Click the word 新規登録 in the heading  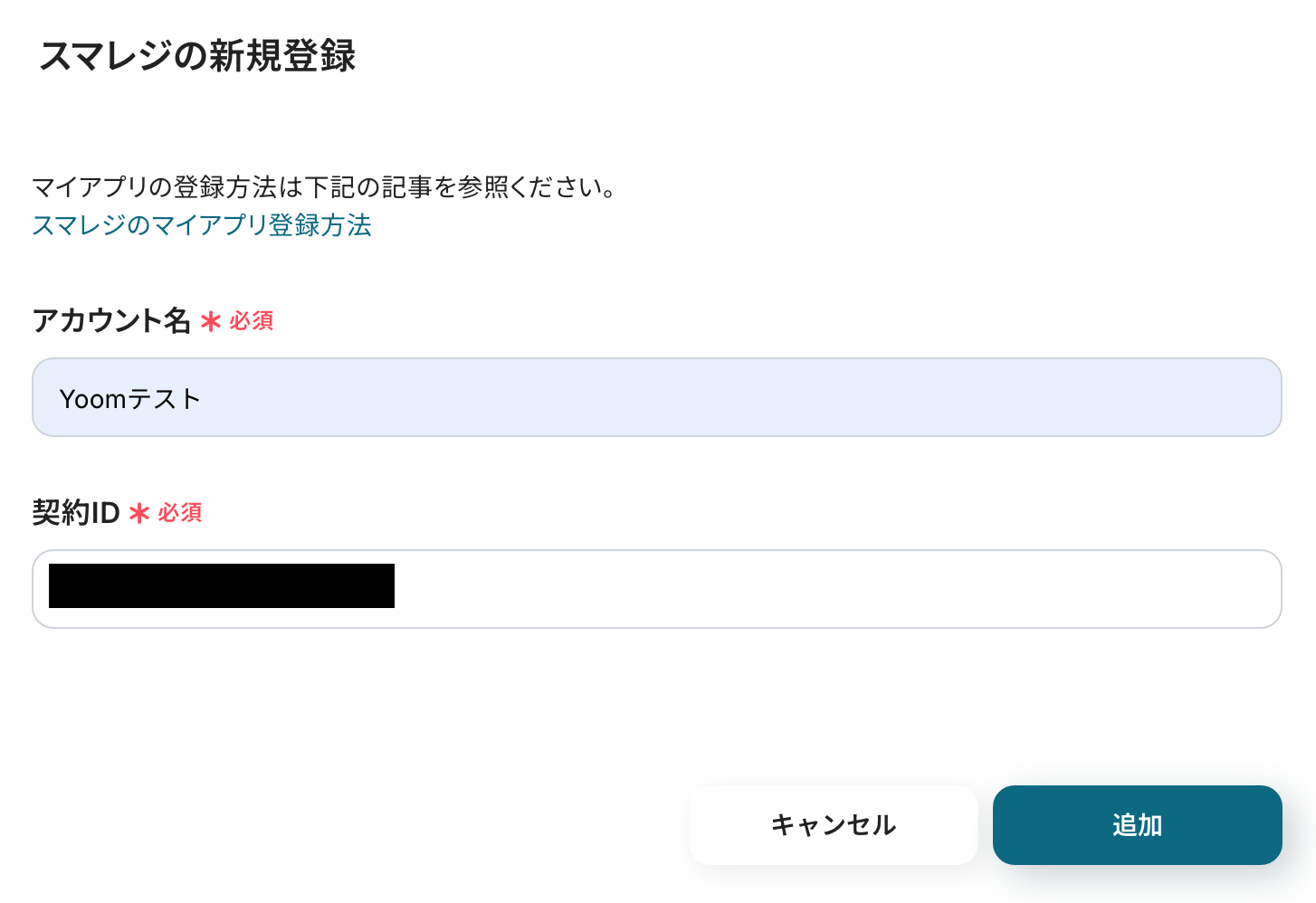click(282, 56)
